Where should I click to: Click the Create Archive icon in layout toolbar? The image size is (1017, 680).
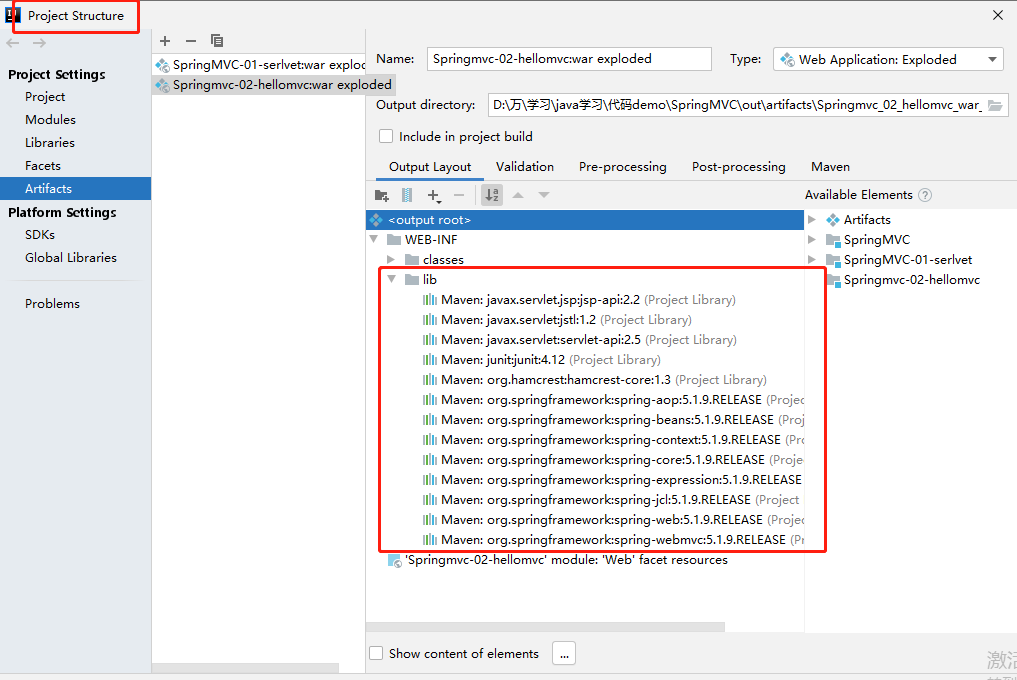[407, 195]
